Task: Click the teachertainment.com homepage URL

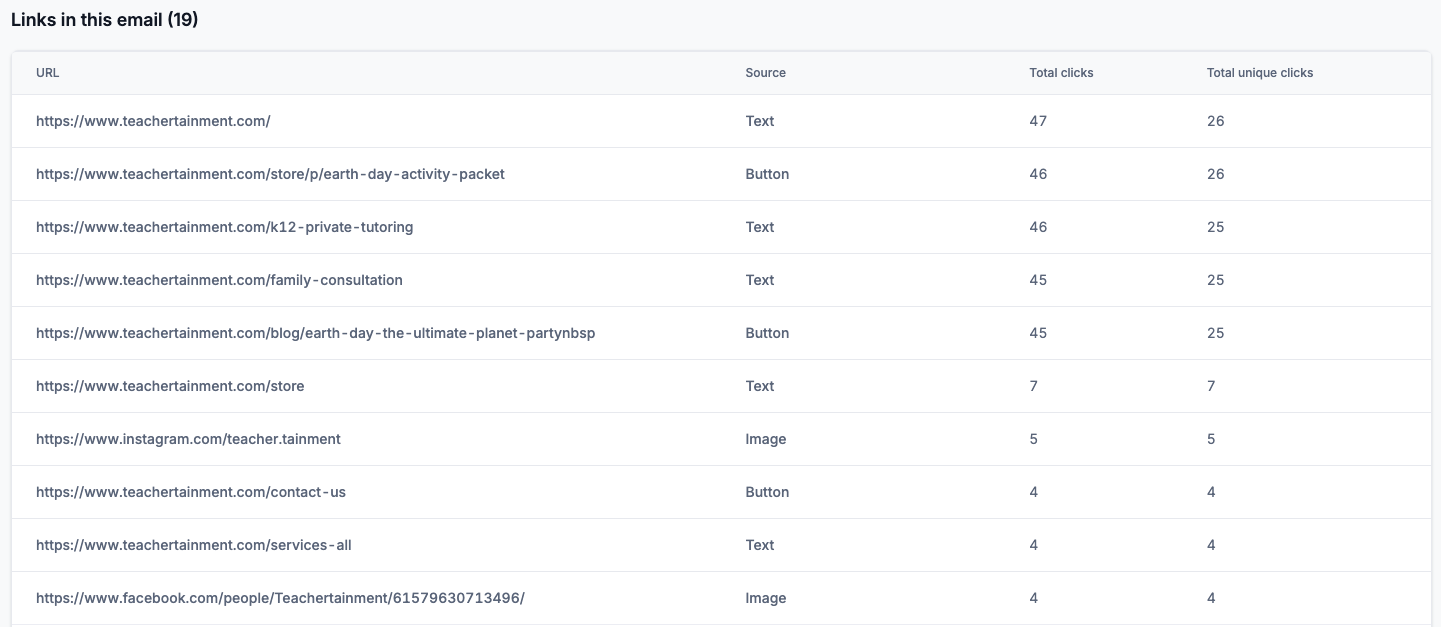Action: point(153,121)
